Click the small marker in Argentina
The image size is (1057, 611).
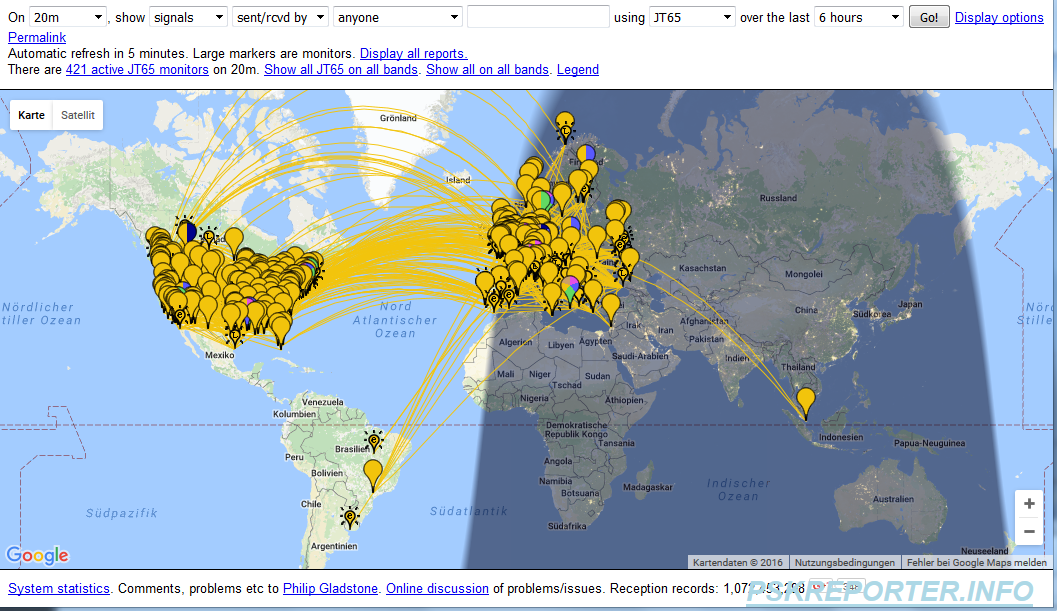point(349,517)
